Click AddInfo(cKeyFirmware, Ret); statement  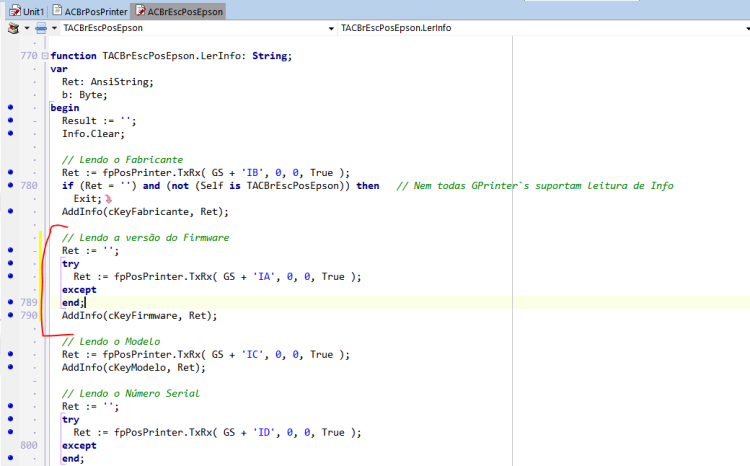139,316
